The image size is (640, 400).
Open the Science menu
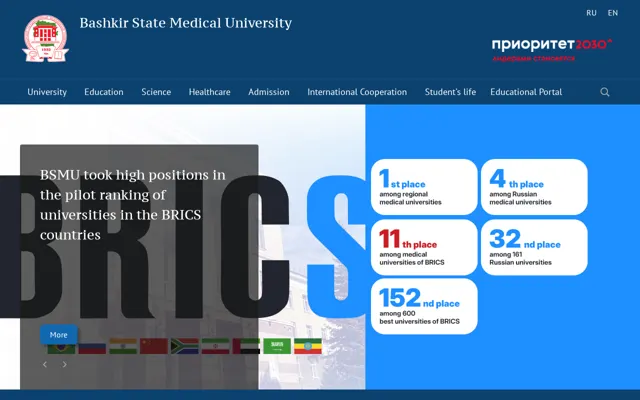156,92
